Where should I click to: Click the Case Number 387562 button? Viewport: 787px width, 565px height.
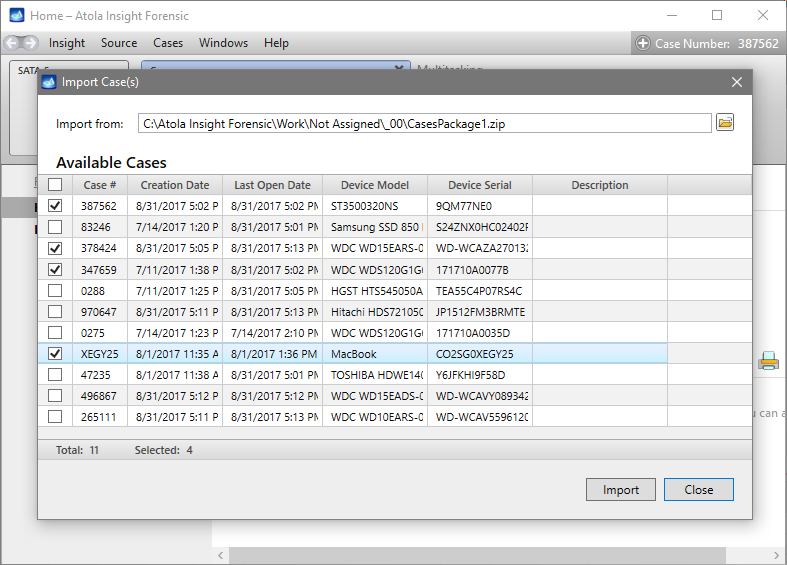(x=708, y=43)
